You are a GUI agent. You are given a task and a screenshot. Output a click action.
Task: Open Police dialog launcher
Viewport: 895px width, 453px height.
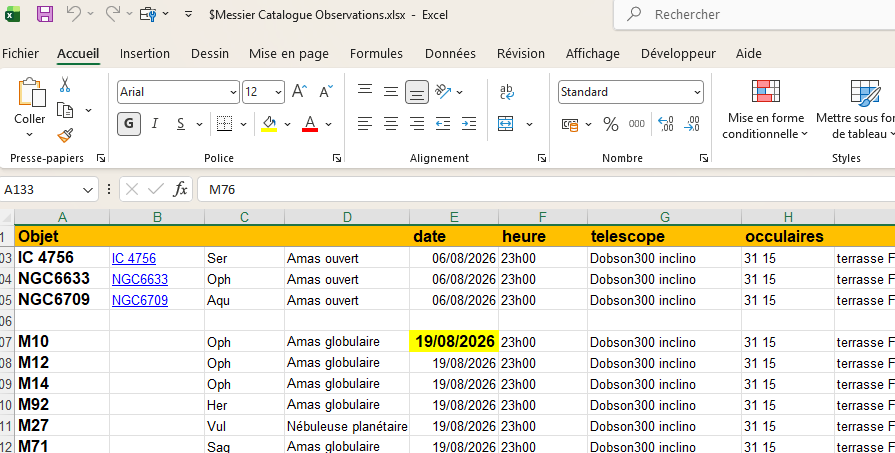[x=337, y=159]
